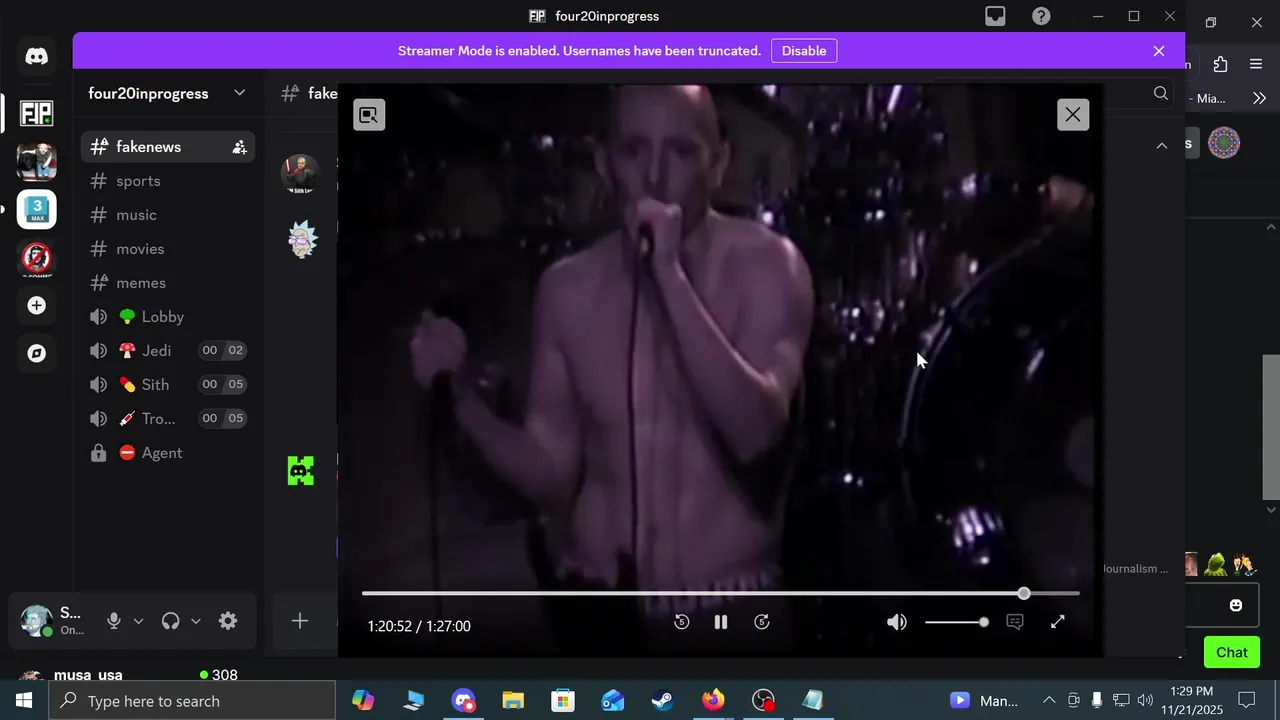Screen dimensions: 1280x720
Task: Click create invite icon beside fakenews
Action: (239, 147)
